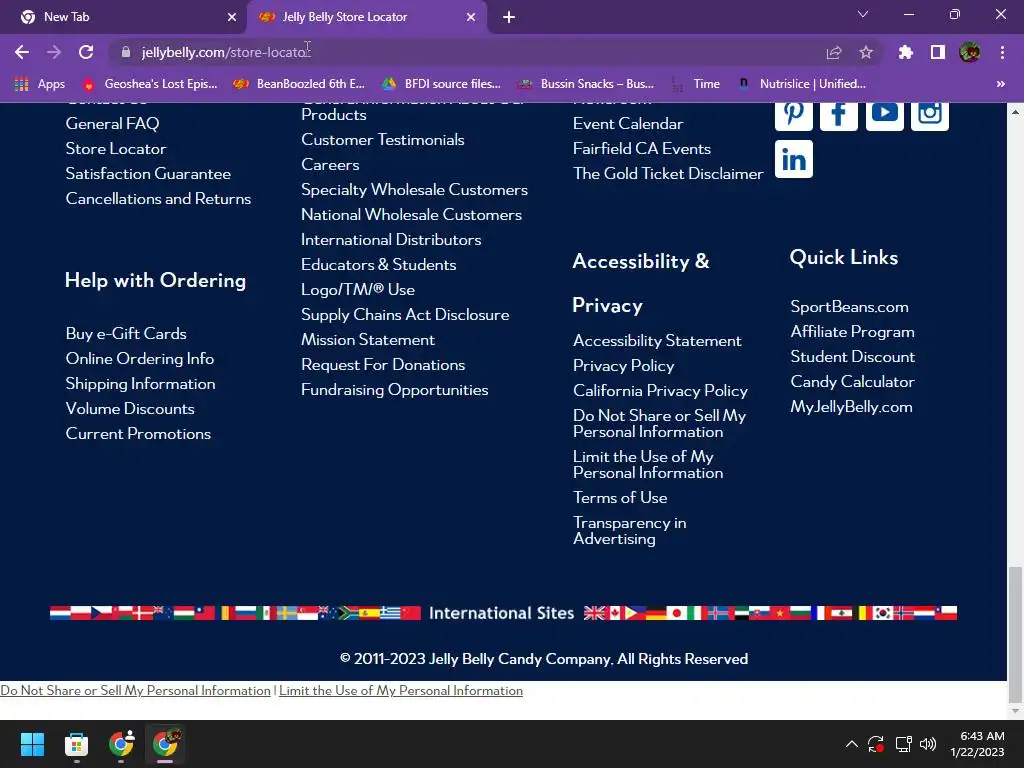Viewport: 1024px width, 768px height.
Task: Open Volume Discounts link
Action: point(130,409)
